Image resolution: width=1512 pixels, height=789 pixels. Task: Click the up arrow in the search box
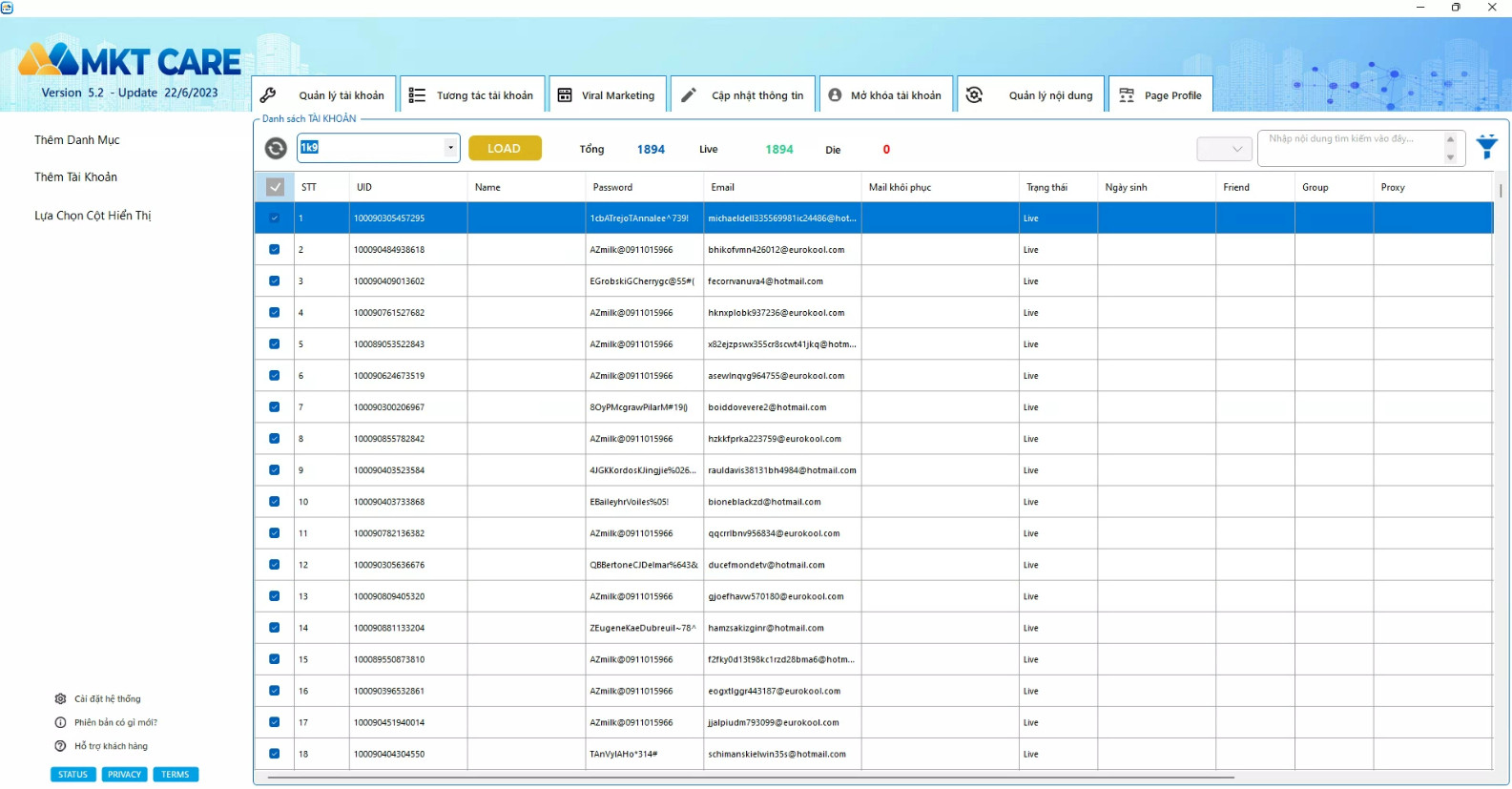click(1450, 139)
